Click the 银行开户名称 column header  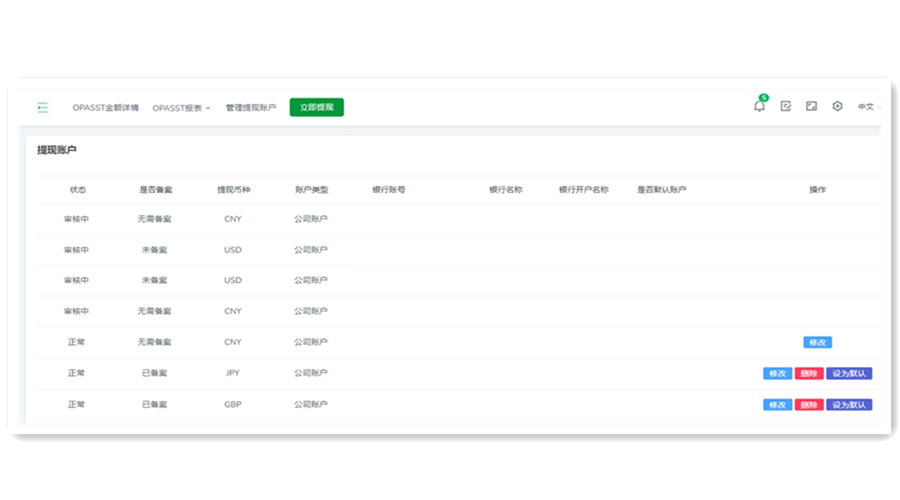[x=584, y=189]
